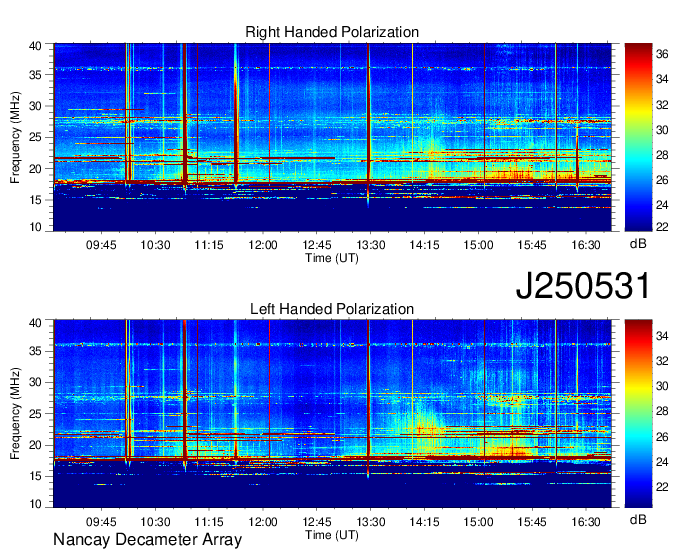Click the 15:00 tick on bottom time axis
680x552 pixels.
(x=478, y=522)
